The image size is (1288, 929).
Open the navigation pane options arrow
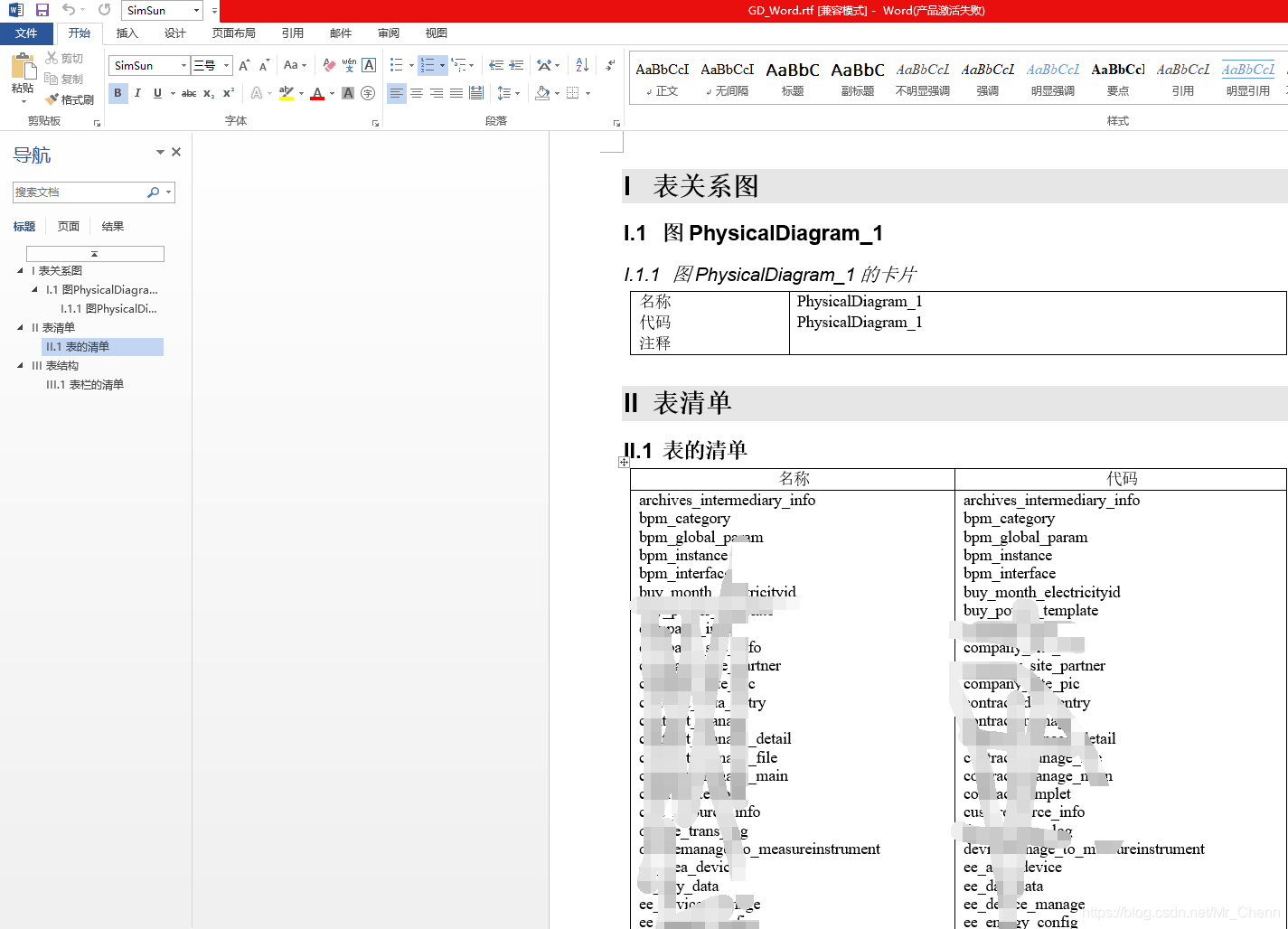tap(160, 152)
